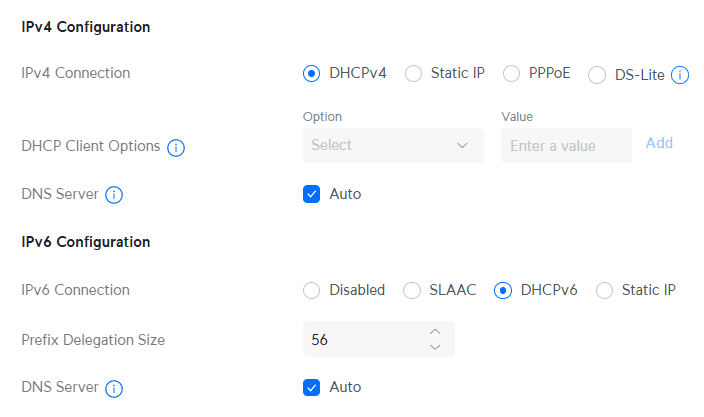Focus the Enter a value field
Viewport: 704px width, 417px height.
(x=566, y=145)
